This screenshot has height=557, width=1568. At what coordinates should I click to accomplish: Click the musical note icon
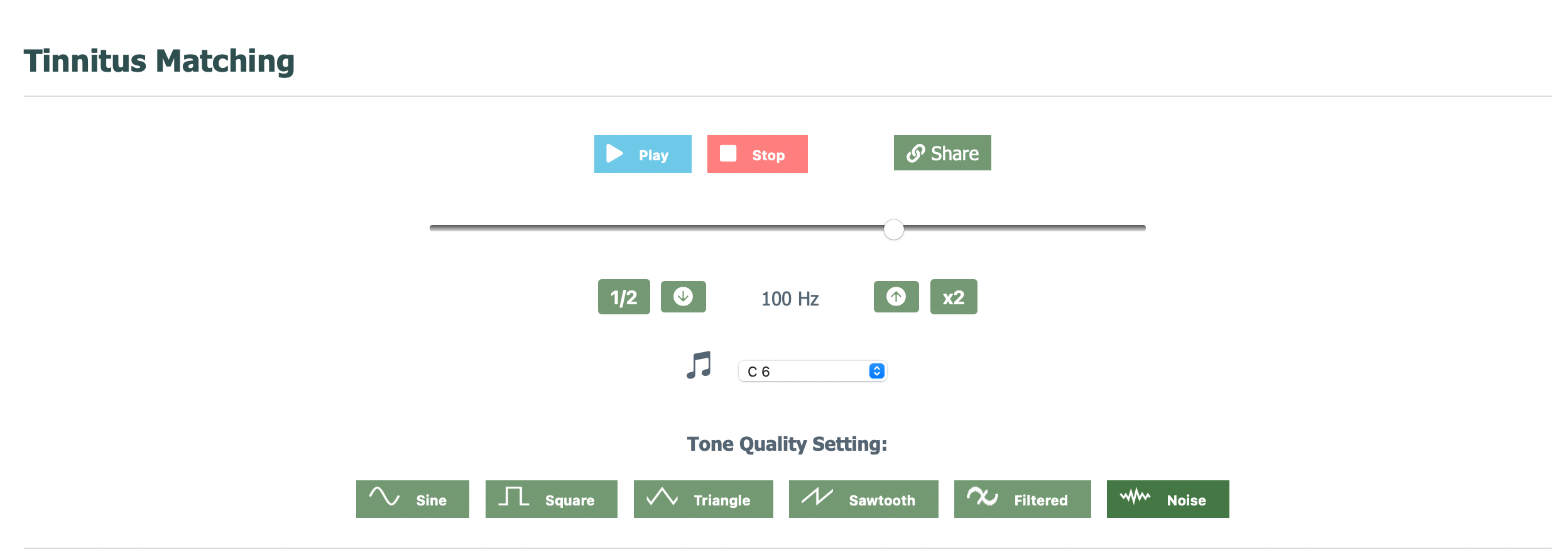point(699,365)
